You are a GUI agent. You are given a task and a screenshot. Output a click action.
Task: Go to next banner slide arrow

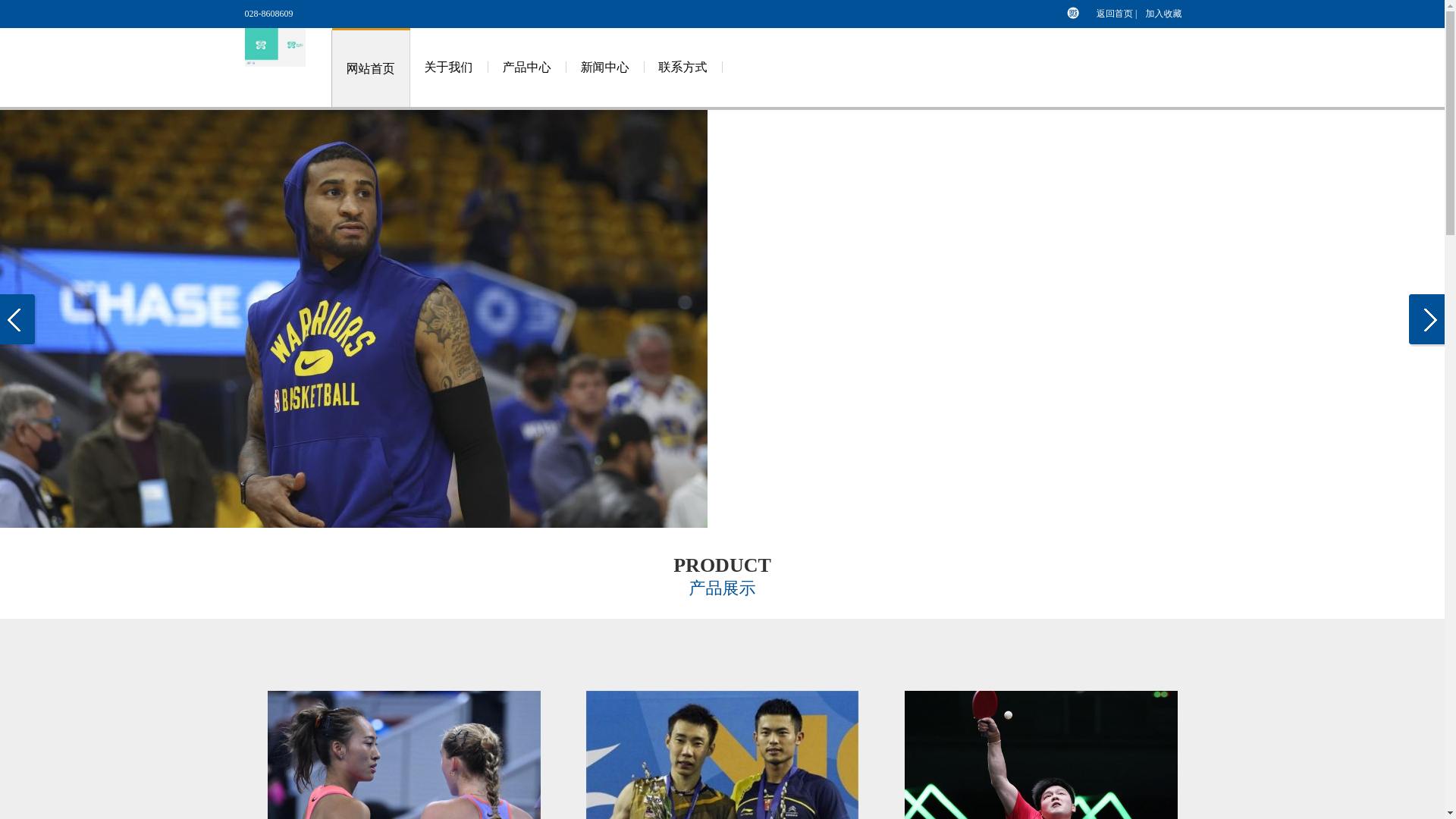coord(1426,319)
